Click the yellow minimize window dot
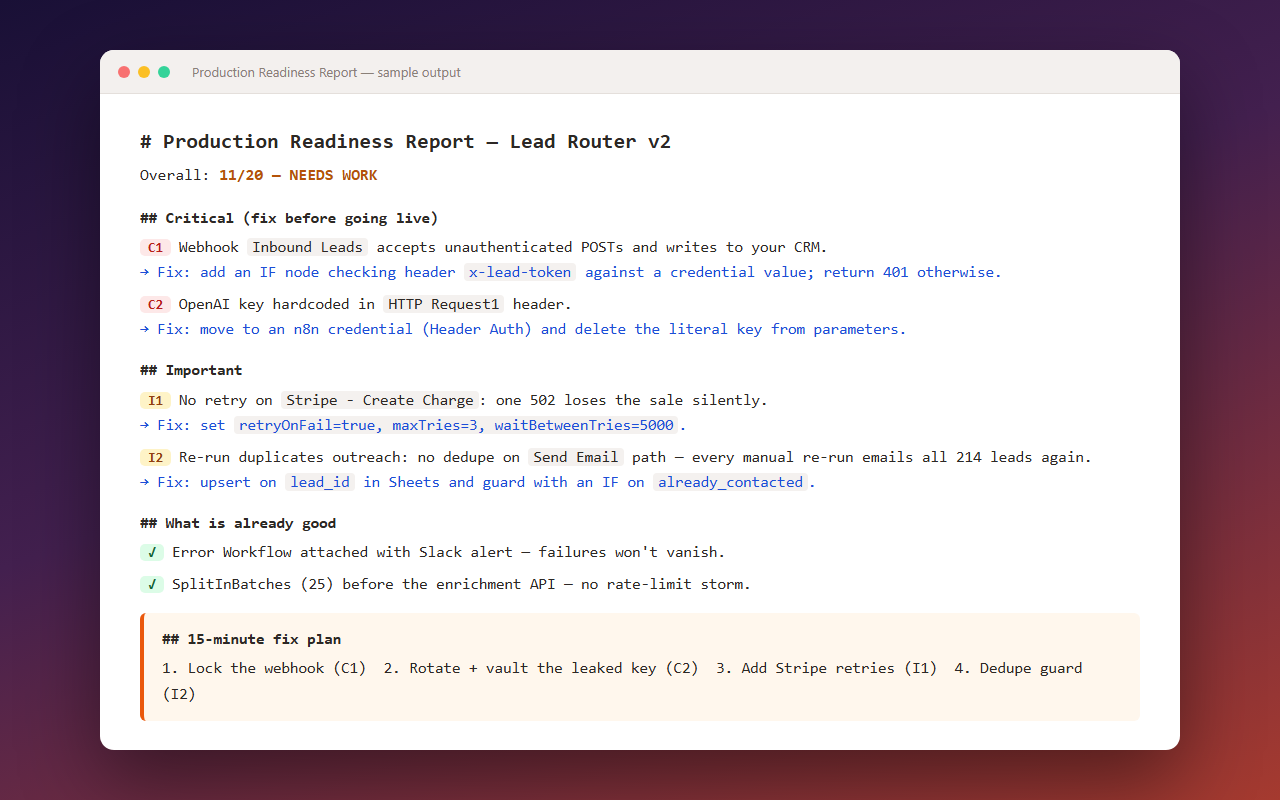Viewport: 1280px width, 800px height. pyautogui.click(x=144, y=72)
